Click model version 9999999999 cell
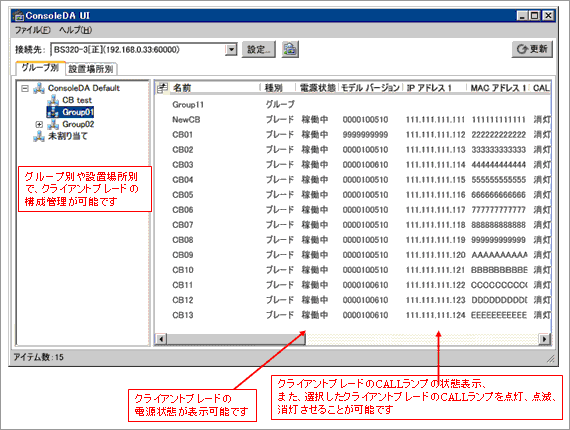 [x=365, y=134]
